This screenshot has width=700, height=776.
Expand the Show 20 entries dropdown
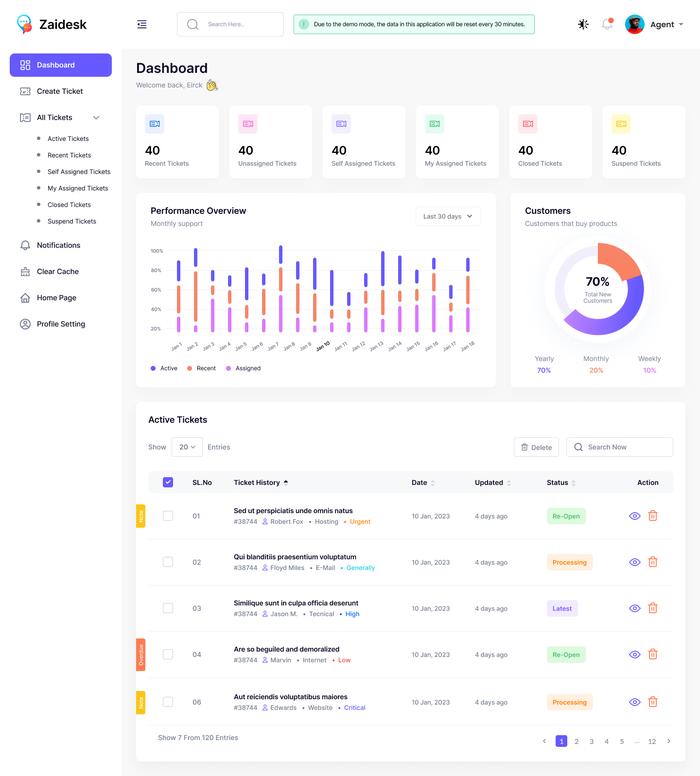(x=187, y=447)
